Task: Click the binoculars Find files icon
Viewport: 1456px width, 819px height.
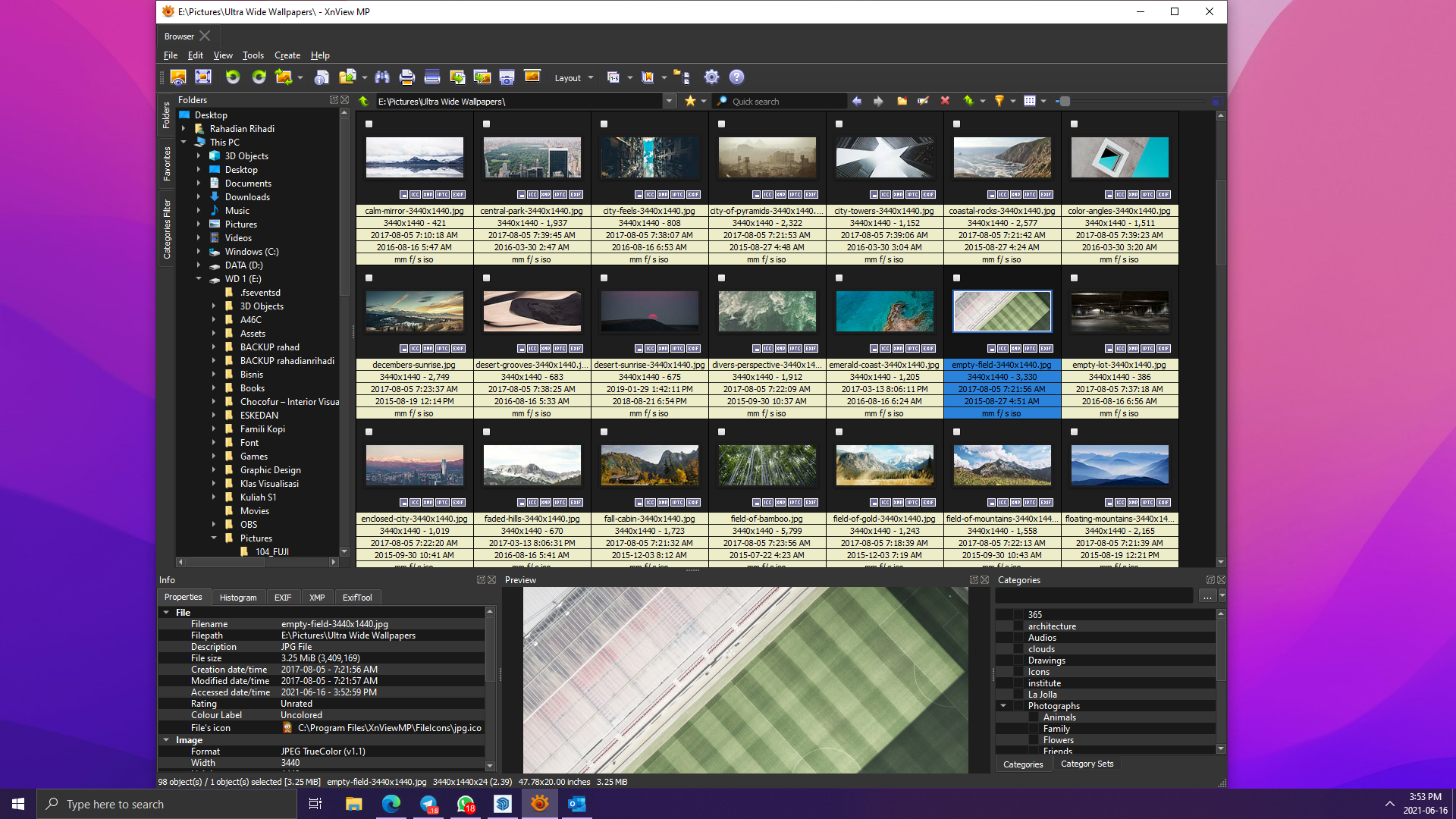Action: [x=382, y=77]
